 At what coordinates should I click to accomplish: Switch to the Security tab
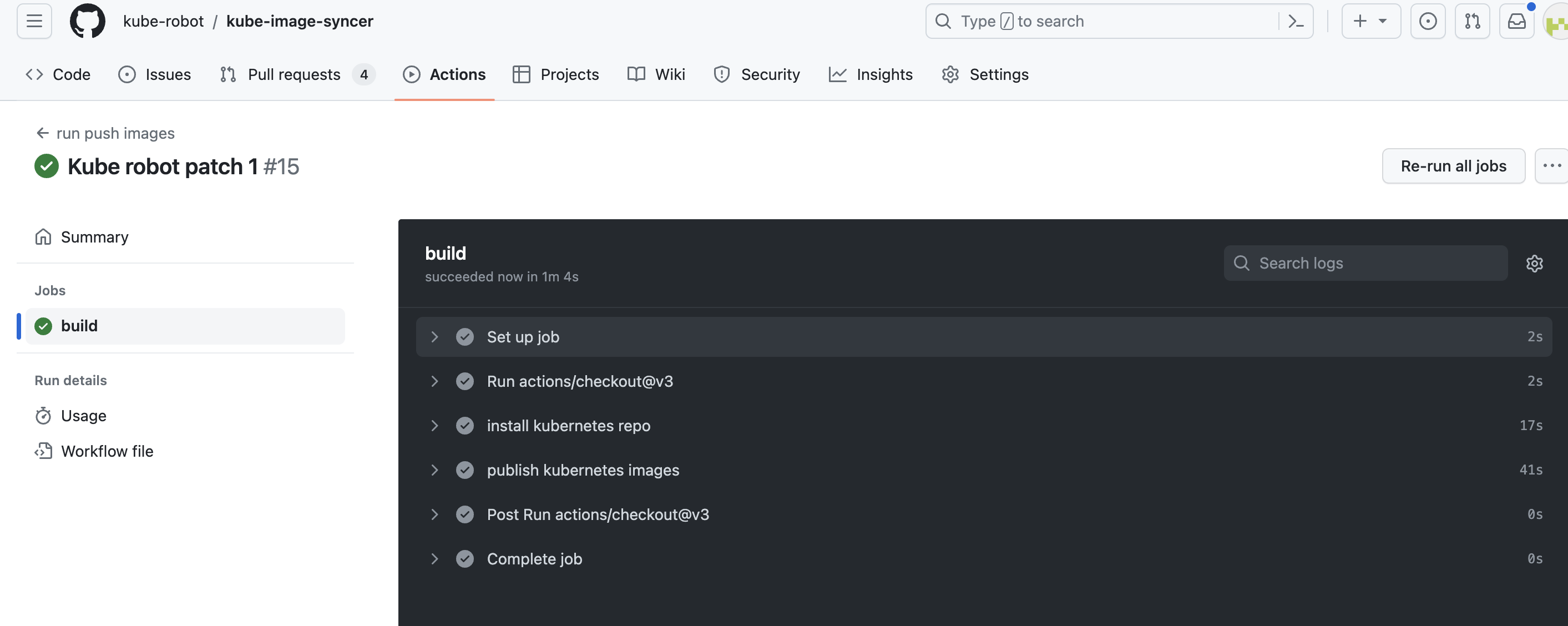point(757,74)
